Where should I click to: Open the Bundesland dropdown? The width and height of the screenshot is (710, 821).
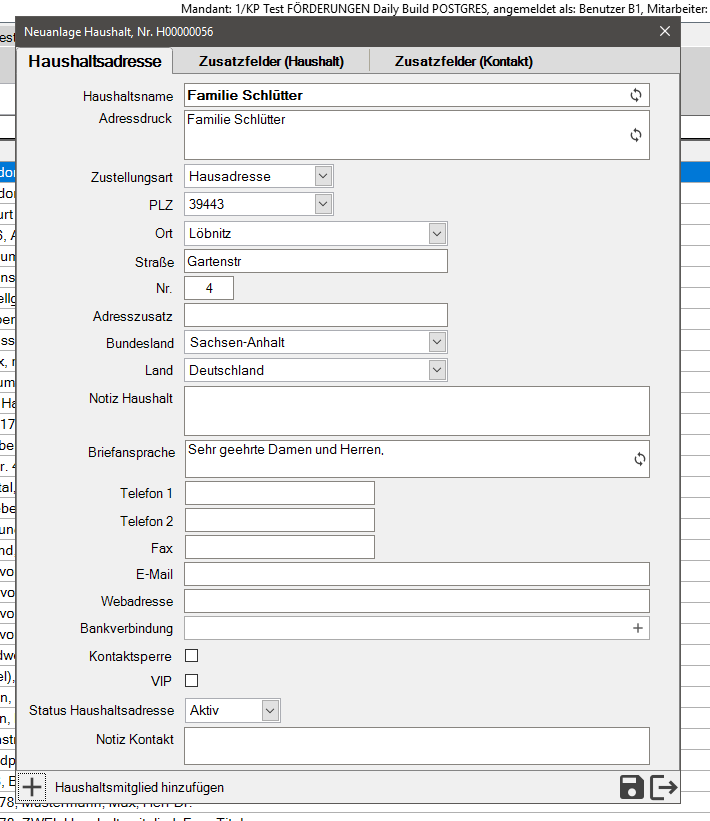[x=436, y=342]
